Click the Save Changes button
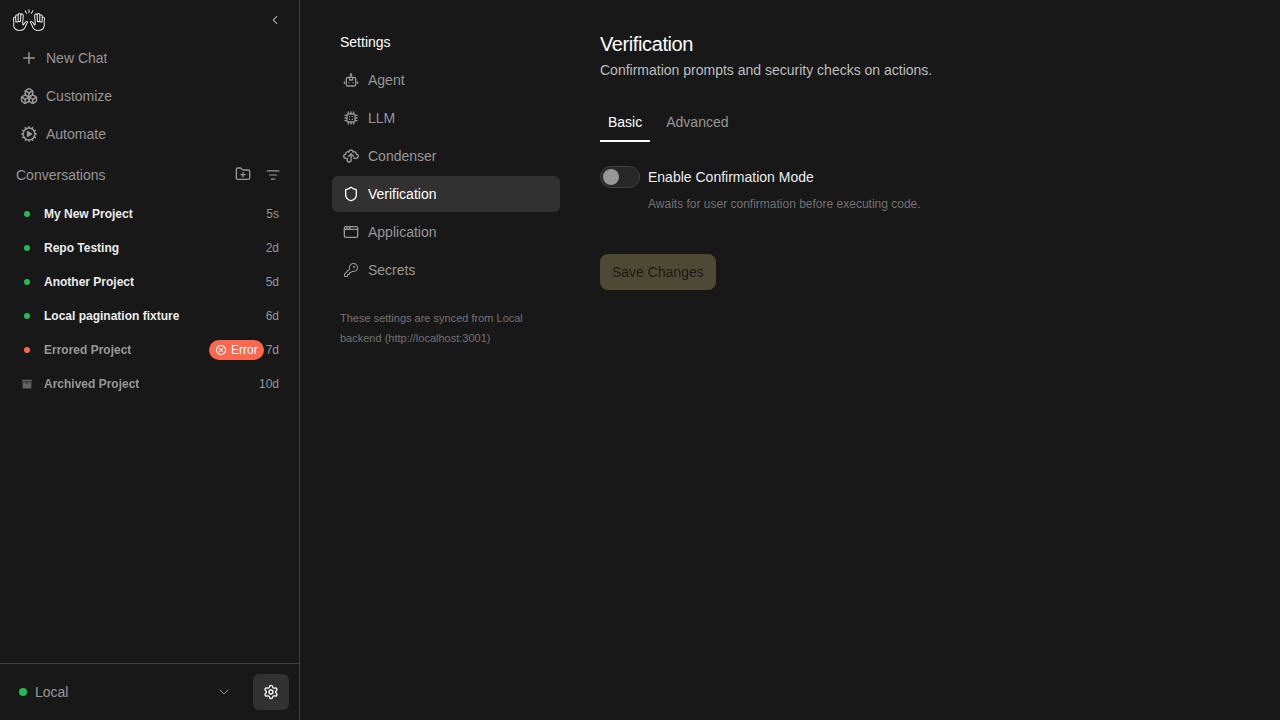The image size is (1280, 720). point(658,272)
